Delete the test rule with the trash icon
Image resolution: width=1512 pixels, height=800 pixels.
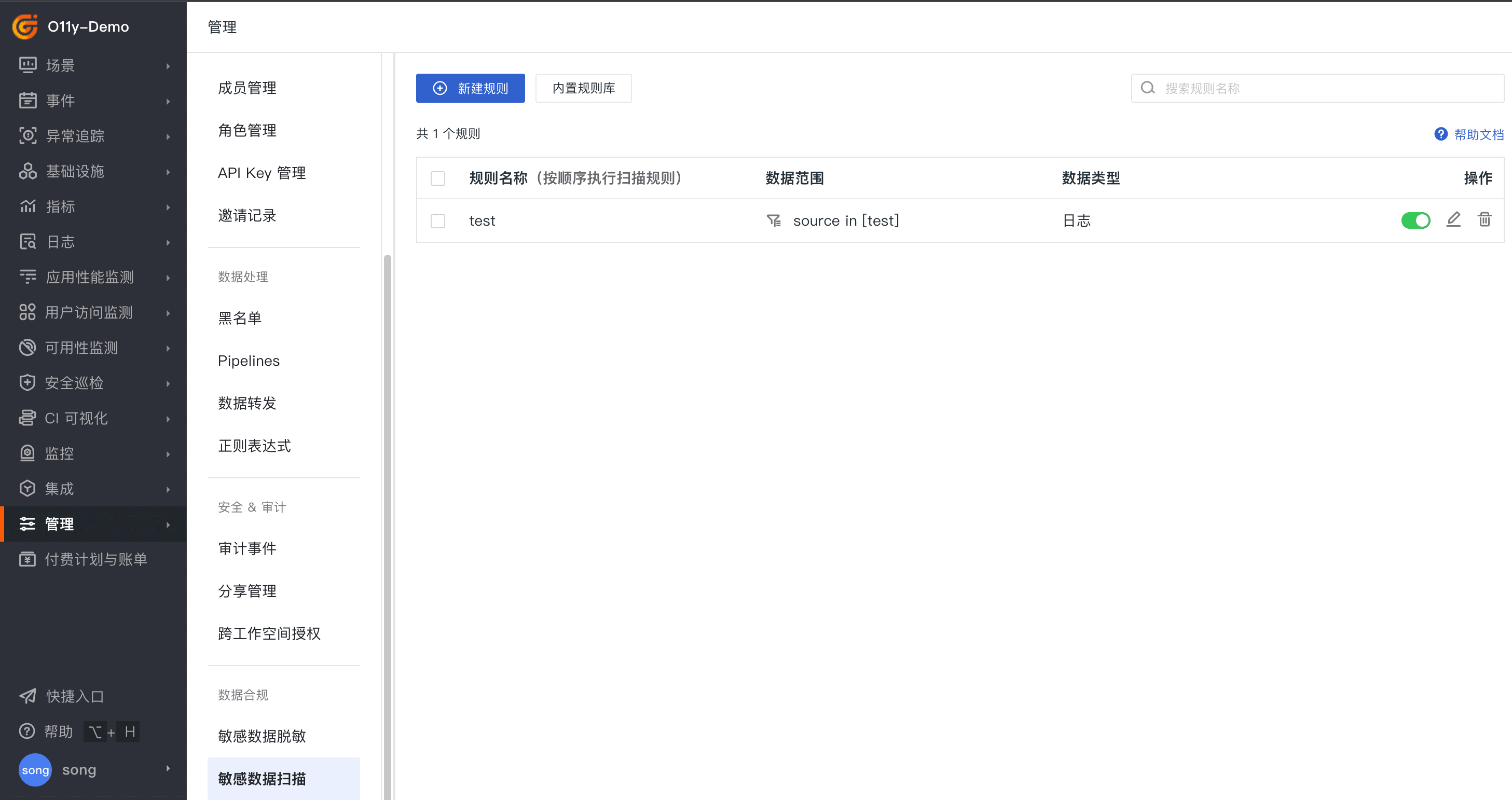pyautogui.click(x=1484, y=219)
